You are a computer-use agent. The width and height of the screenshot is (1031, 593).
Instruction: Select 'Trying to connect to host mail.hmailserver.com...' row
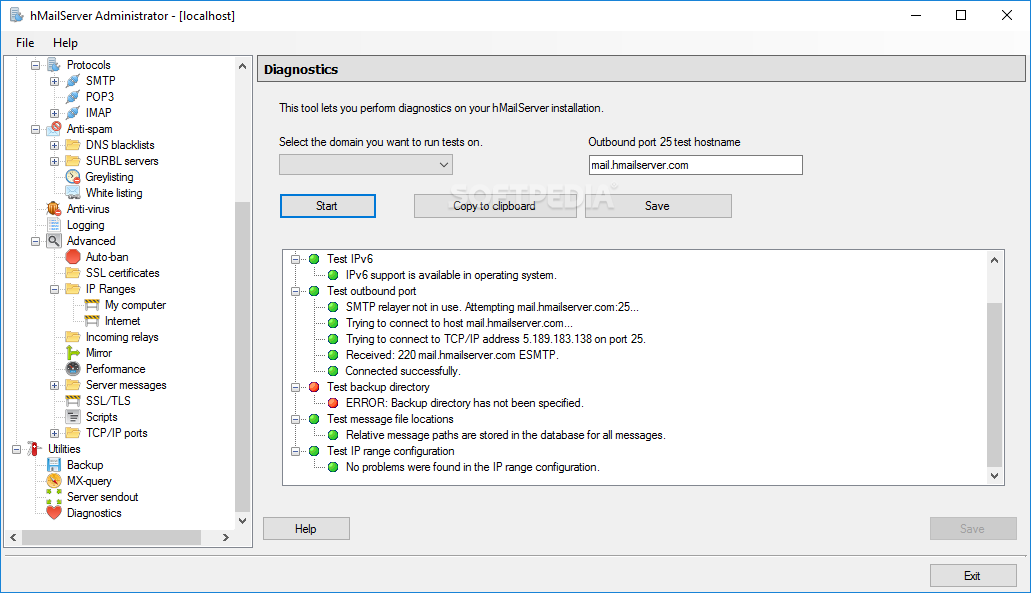tap(459, 323)
